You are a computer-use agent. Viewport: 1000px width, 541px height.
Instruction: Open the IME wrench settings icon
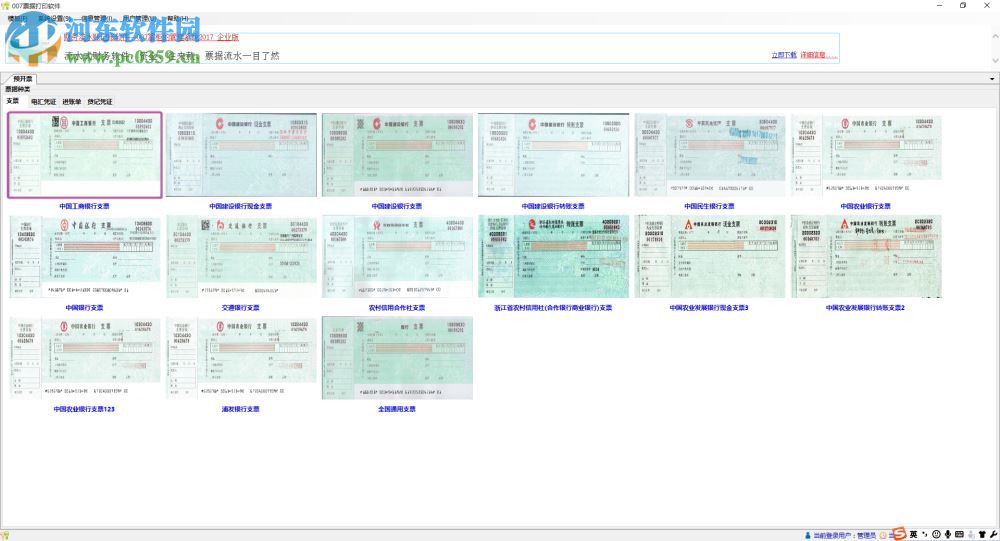pos(993,534)
